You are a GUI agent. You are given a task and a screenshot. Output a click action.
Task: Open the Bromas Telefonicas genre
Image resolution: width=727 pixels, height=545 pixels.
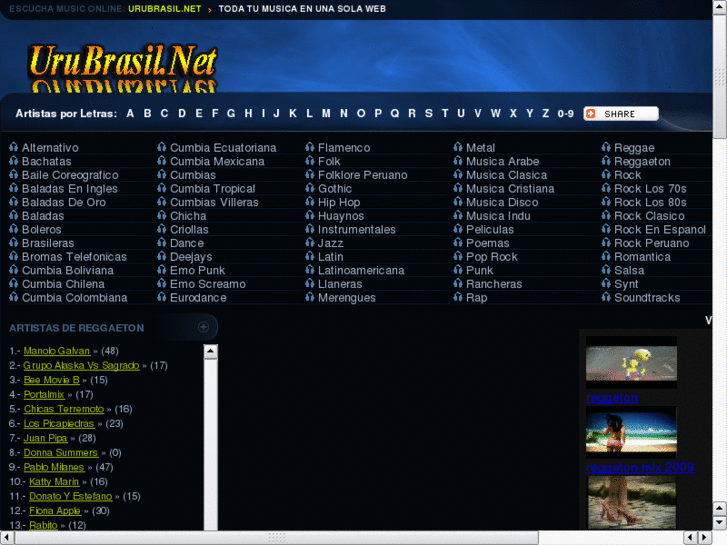point(74,256)
